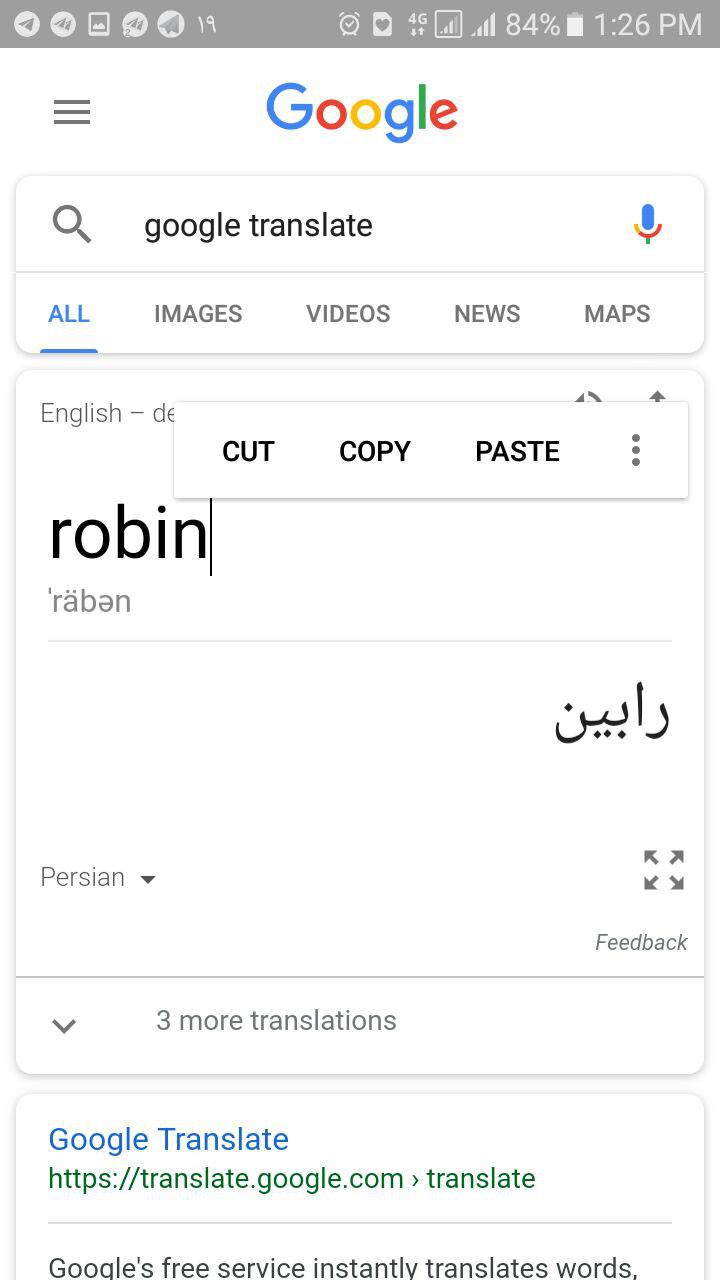720x1280 pixels.
Task: Start voice search with microphone
Action: pyautogui.click(x=648, y=224)
